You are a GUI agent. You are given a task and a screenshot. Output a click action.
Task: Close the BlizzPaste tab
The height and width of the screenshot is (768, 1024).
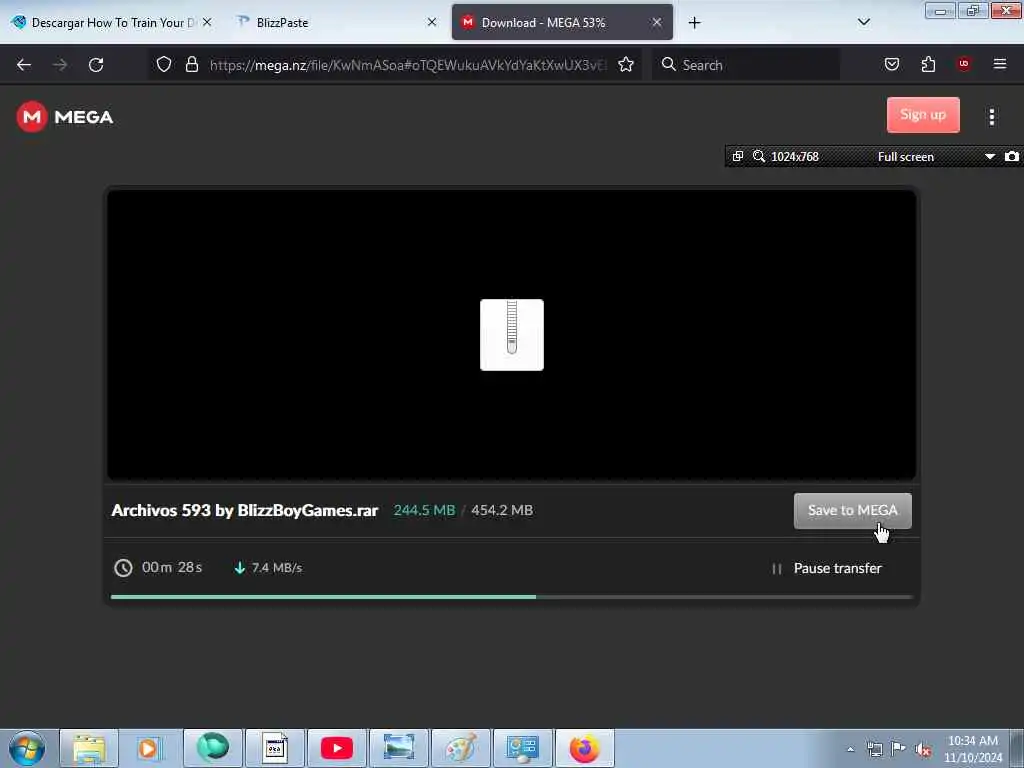[432, 22]
